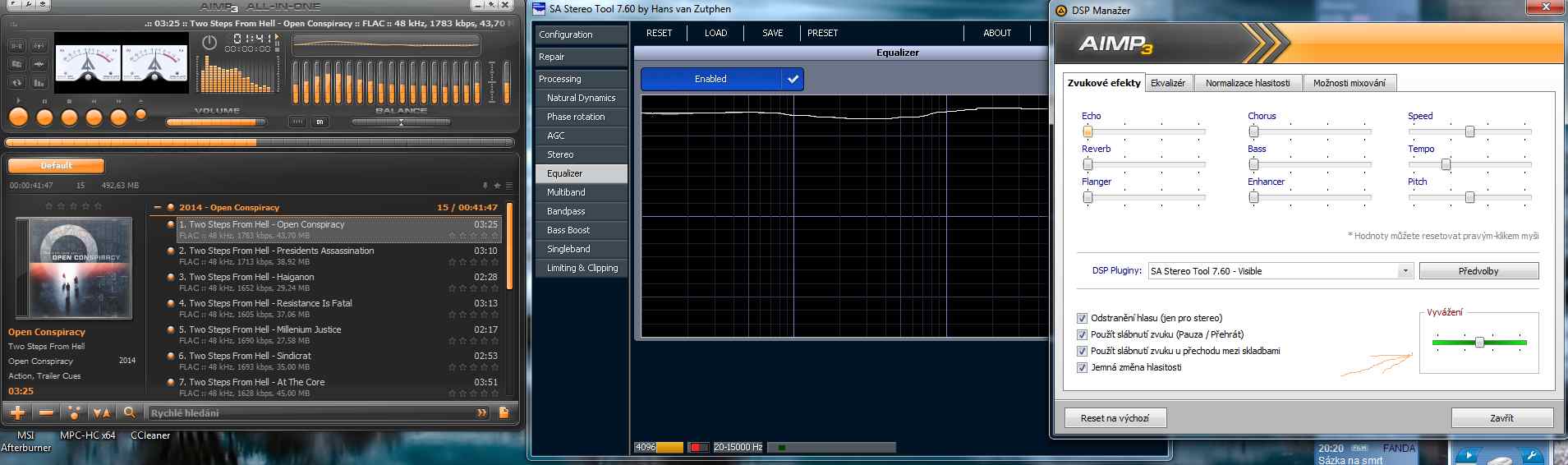Click the crossfade icon button in AIMP
This screenshot has width=1568, height=465.
click(x=39, y=46)
